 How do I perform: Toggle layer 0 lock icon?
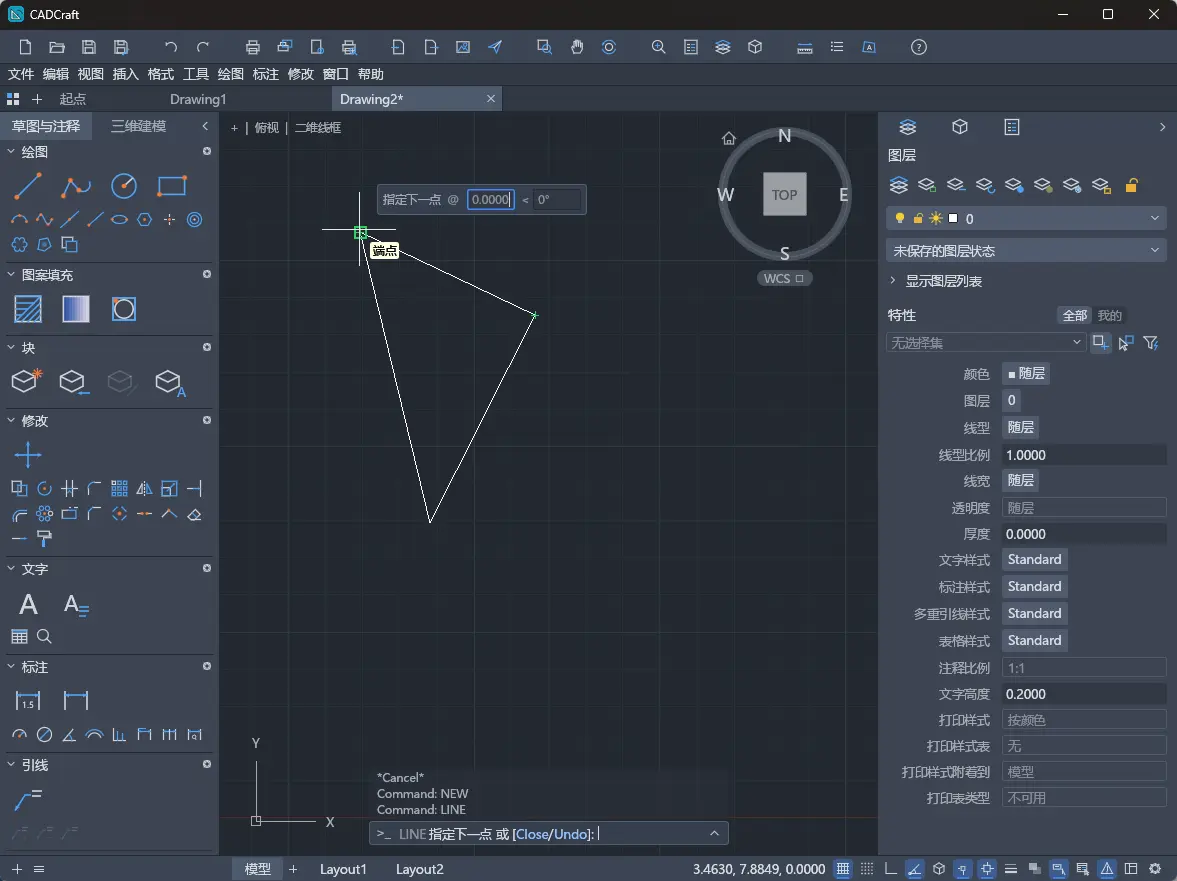click(x=917, y=218)
